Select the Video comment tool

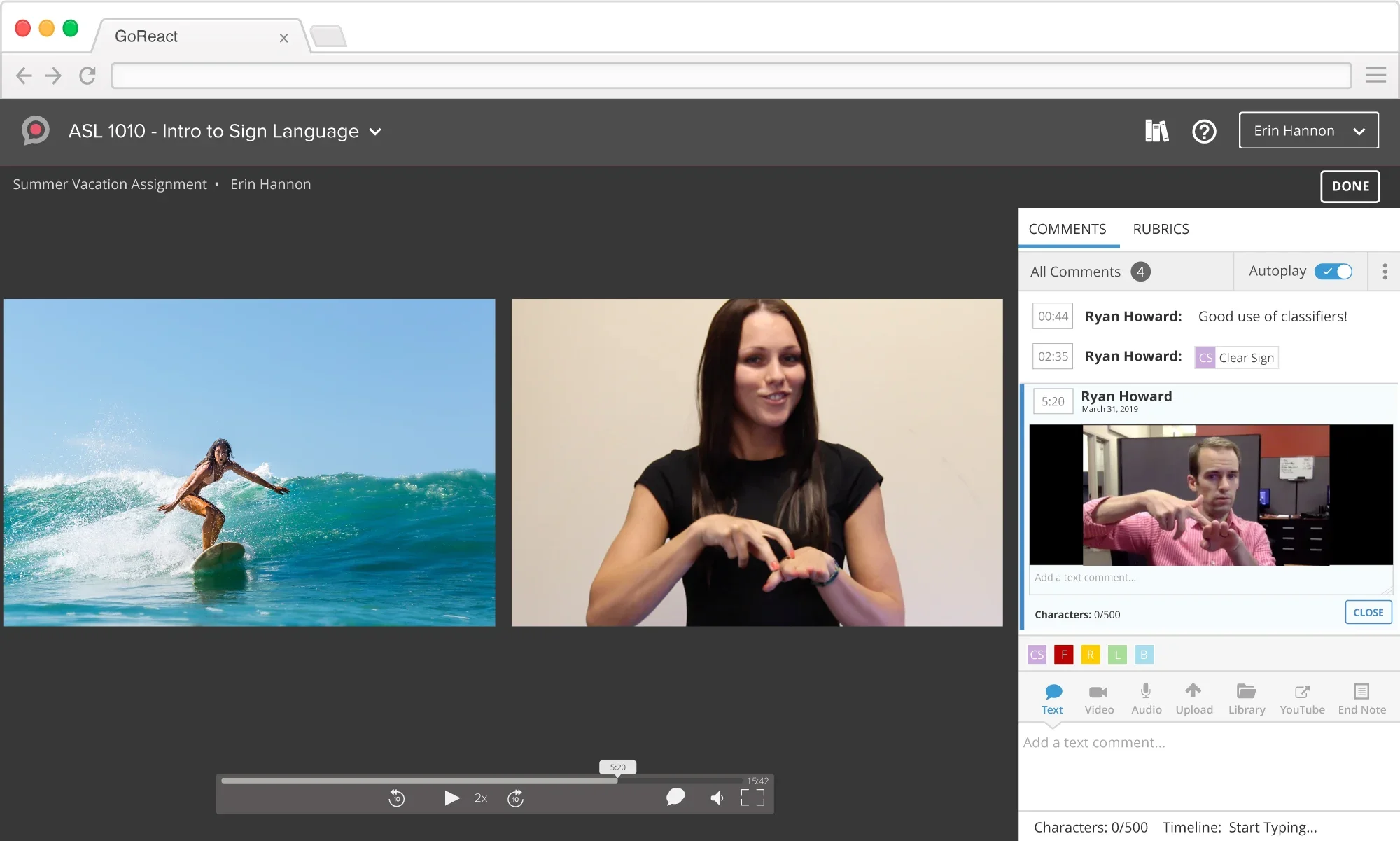click(1098, 697)
